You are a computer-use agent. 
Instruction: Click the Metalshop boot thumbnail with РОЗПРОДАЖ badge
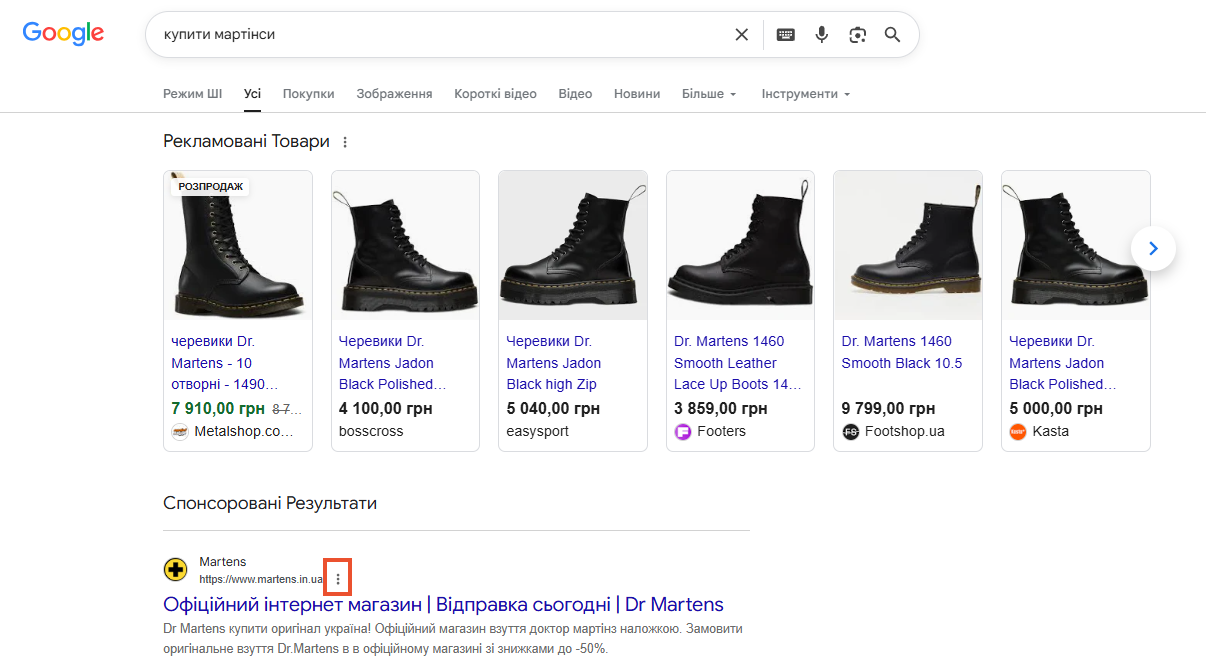click(x=238, y=246)
